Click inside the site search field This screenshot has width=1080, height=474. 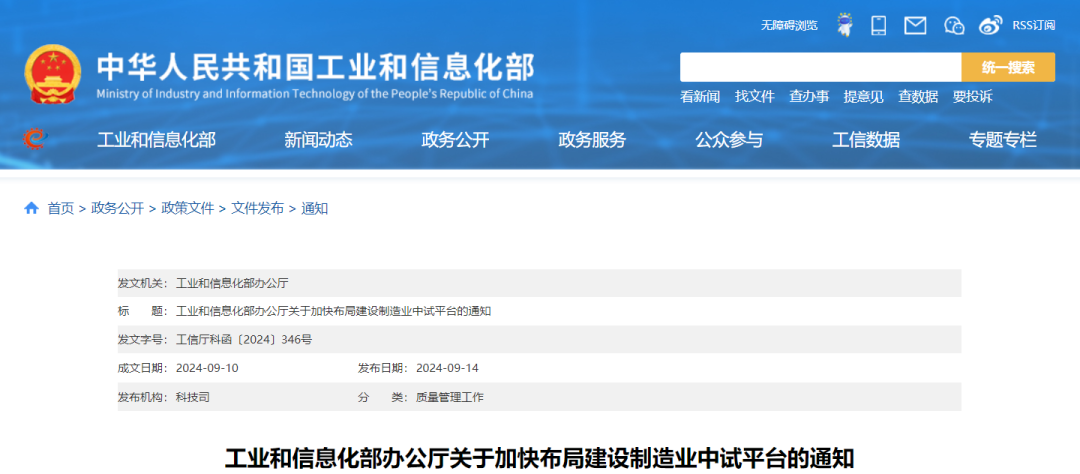click(x=820, y=68)
